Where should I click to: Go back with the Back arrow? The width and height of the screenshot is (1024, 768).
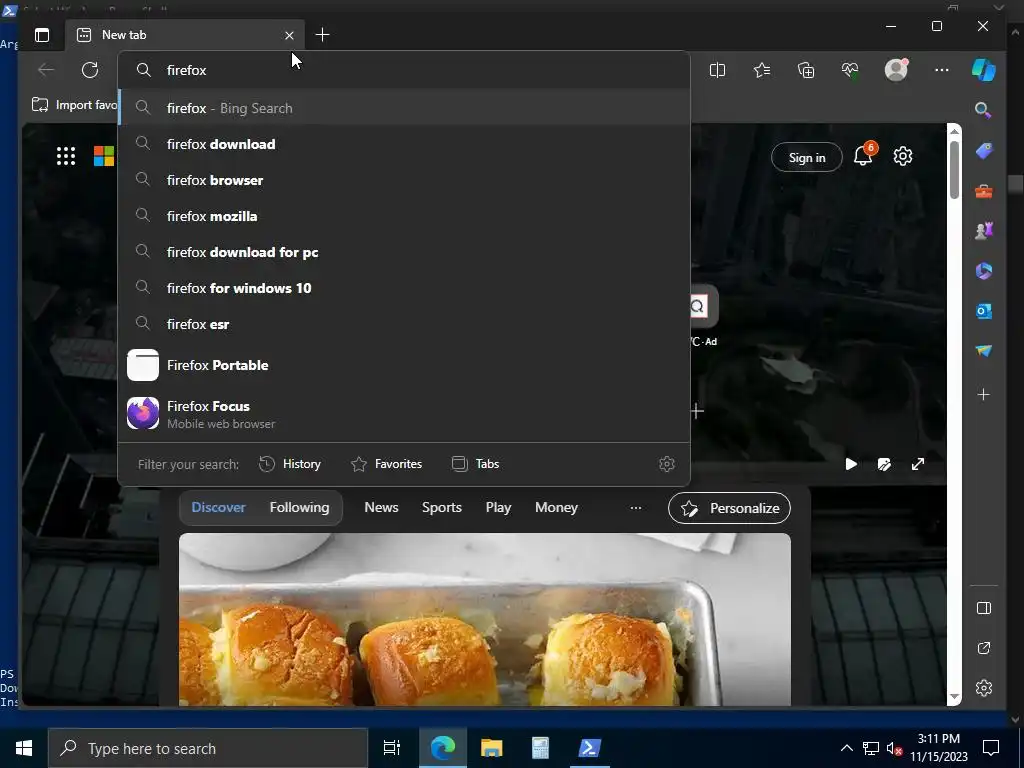point(46,70)
